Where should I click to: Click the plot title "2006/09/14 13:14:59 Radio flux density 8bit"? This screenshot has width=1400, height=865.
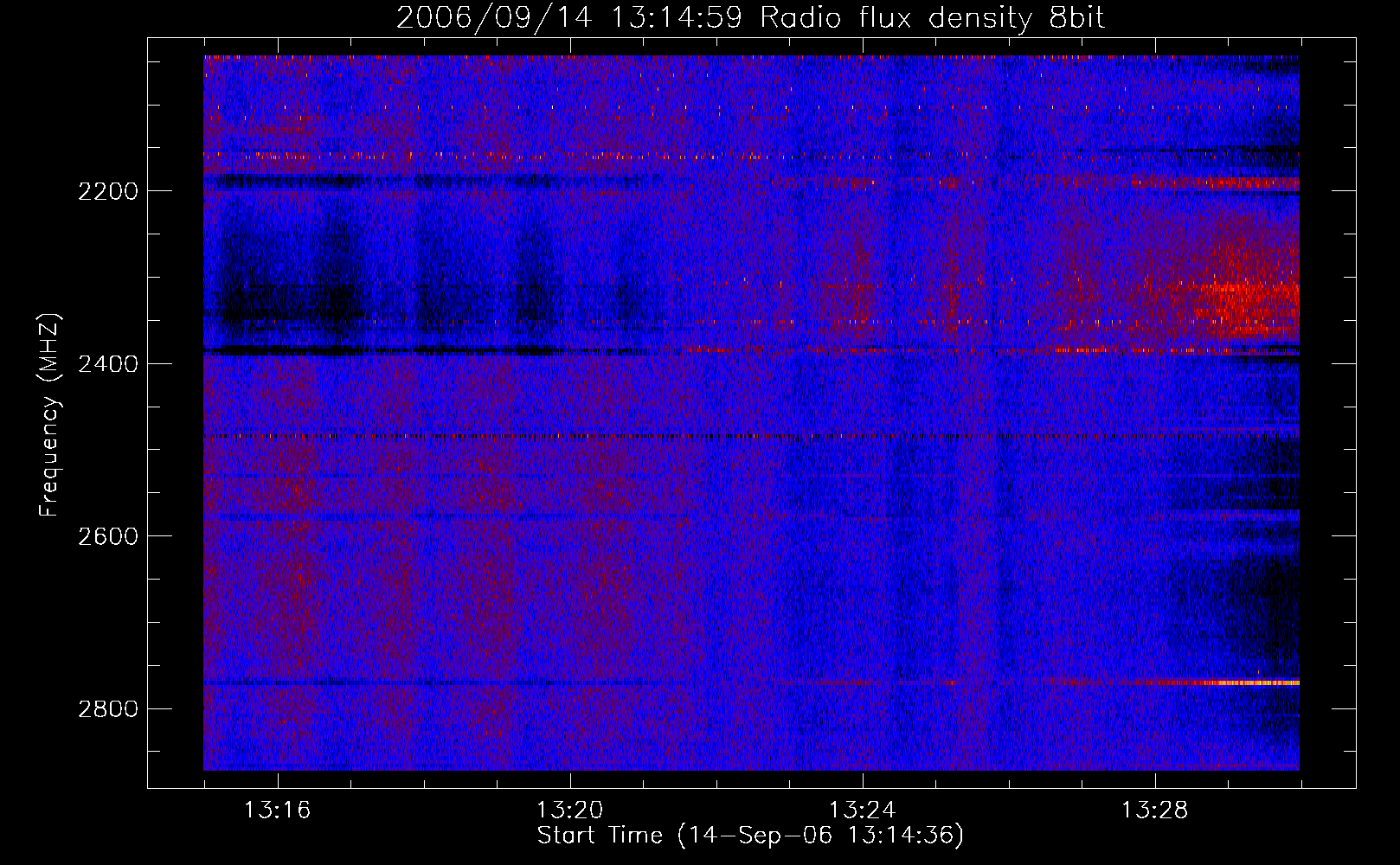point(750,17)
